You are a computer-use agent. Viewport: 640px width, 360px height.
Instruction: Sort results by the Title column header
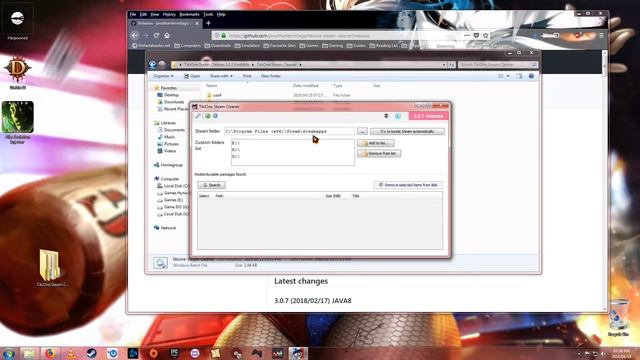356,196
